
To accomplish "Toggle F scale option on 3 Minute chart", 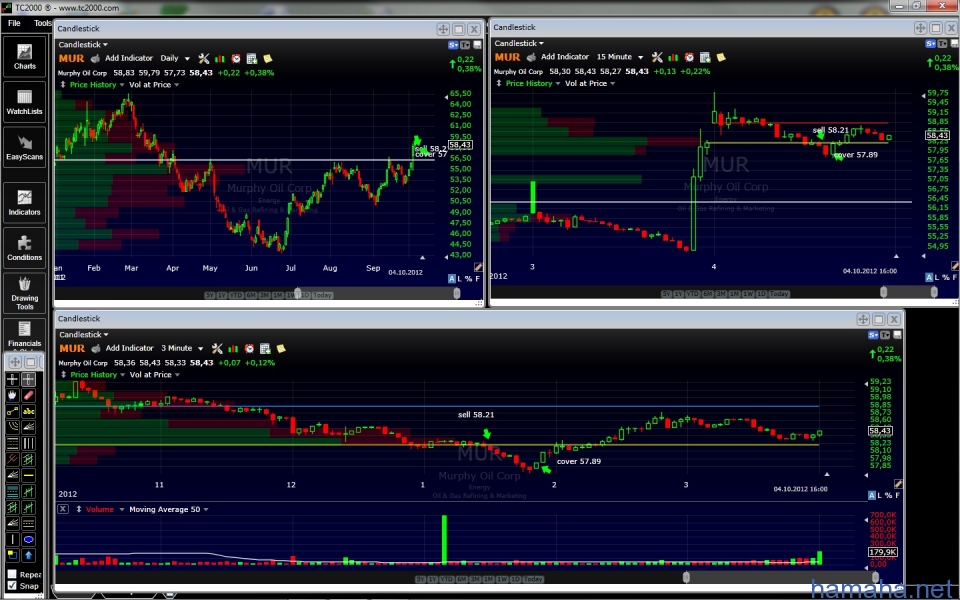I will [x=898, y=495].
